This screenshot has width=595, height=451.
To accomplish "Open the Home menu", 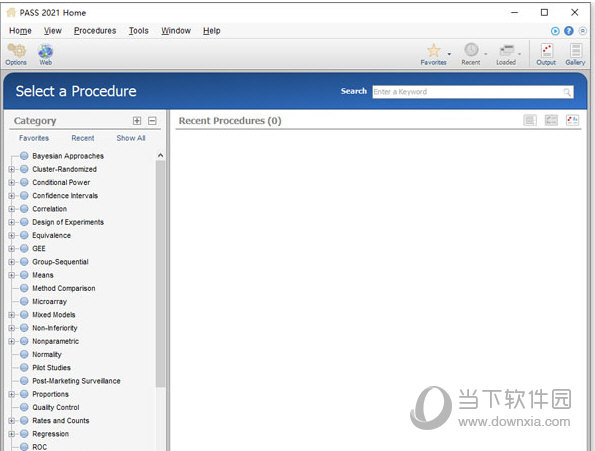I will pyautogui.click(x=20, y=31).
